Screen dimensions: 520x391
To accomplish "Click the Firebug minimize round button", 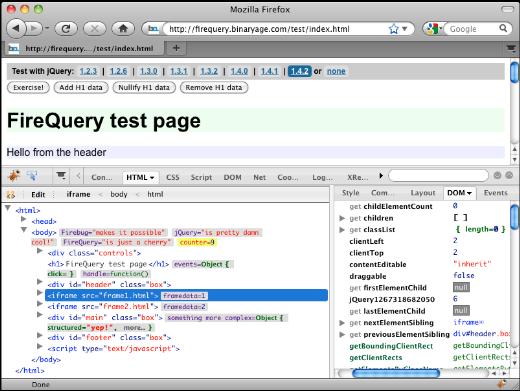I will click(x=497, y=175).
